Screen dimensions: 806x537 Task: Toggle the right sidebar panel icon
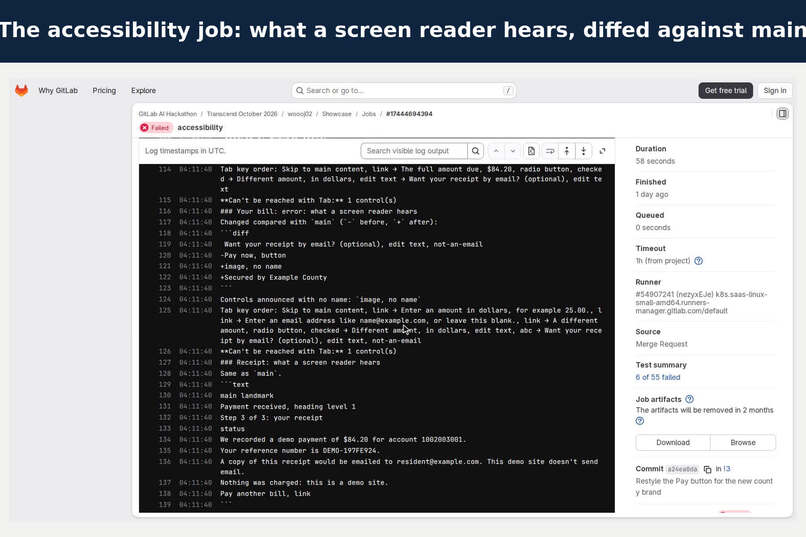pyautogui.click(x=782, y=114)
